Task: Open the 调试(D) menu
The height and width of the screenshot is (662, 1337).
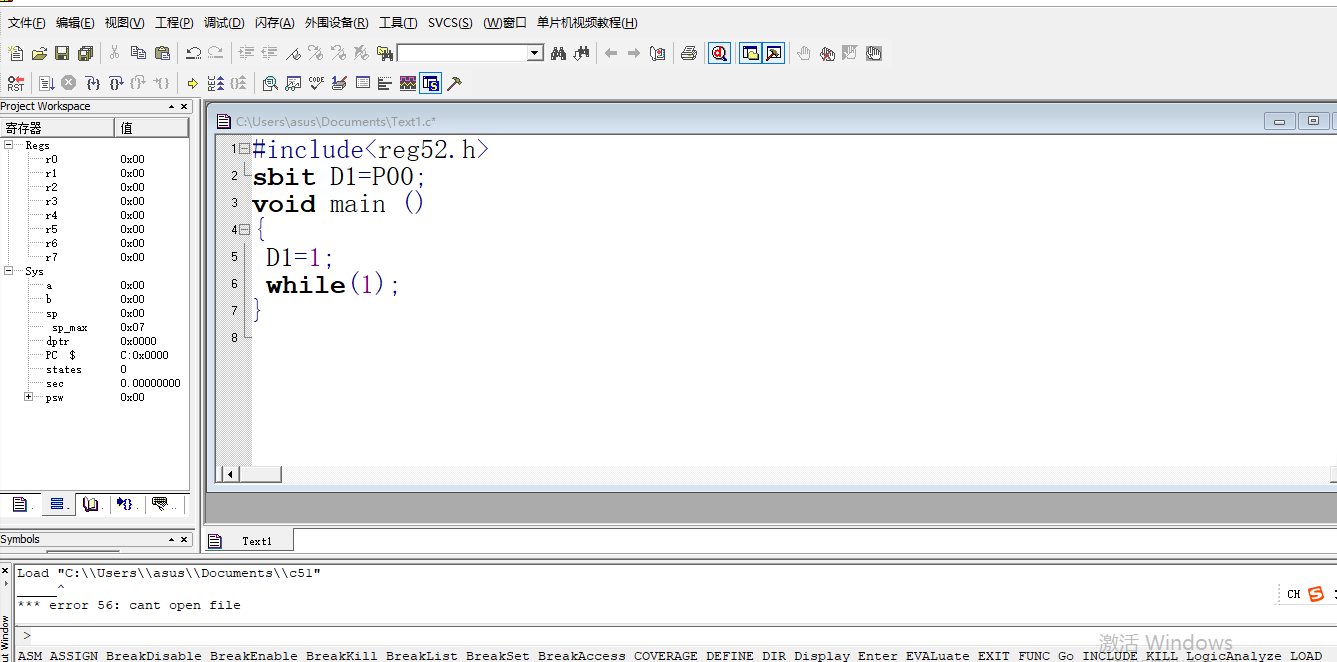Action: tap(224, 23)
